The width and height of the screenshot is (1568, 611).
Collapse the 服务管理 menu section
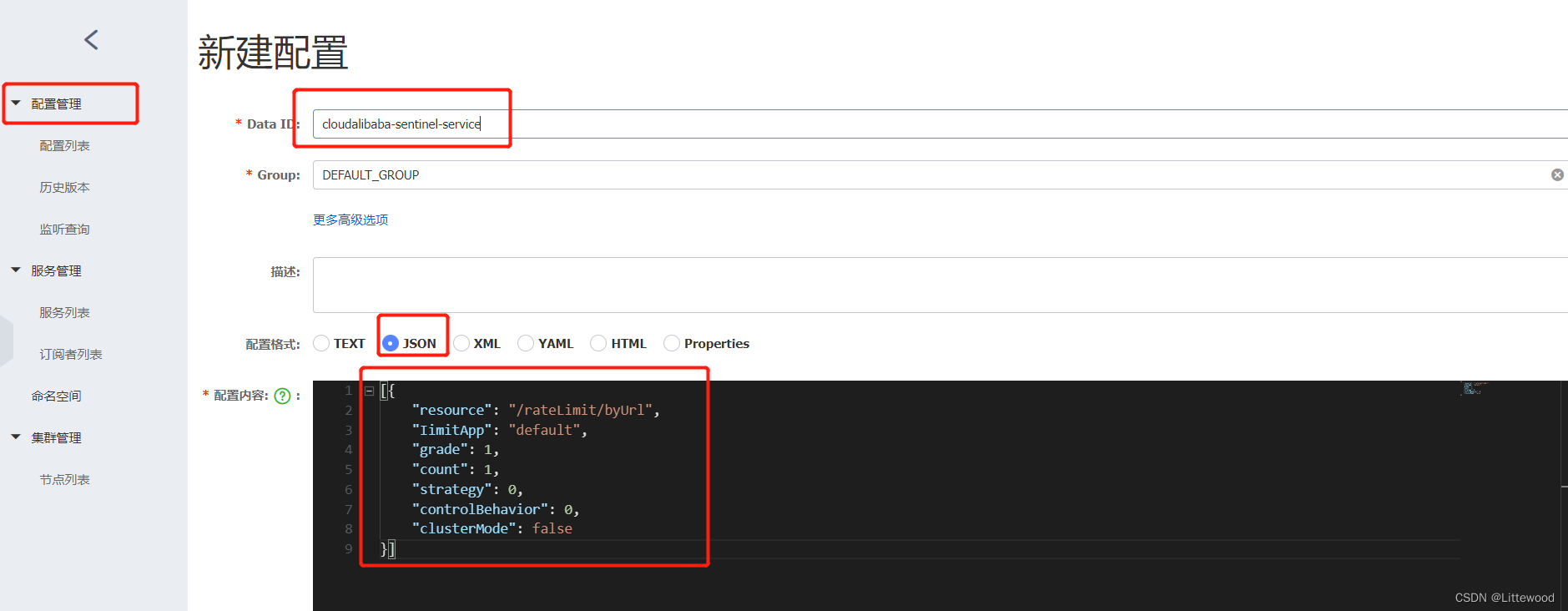coord(16,270)
